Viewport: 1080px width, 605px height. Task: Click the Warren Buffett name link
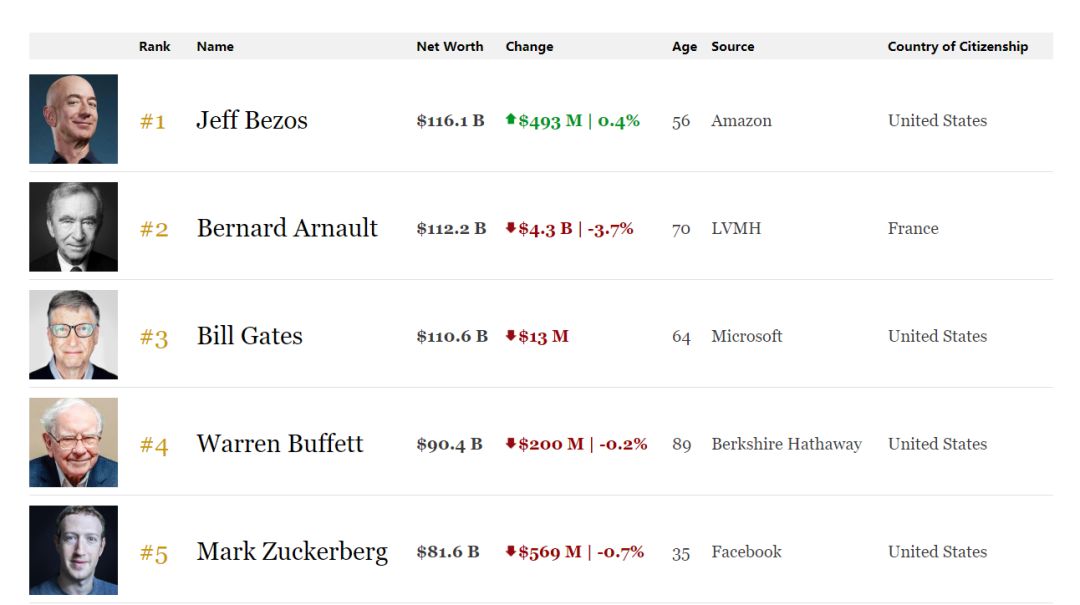click(x=280, y=444)
